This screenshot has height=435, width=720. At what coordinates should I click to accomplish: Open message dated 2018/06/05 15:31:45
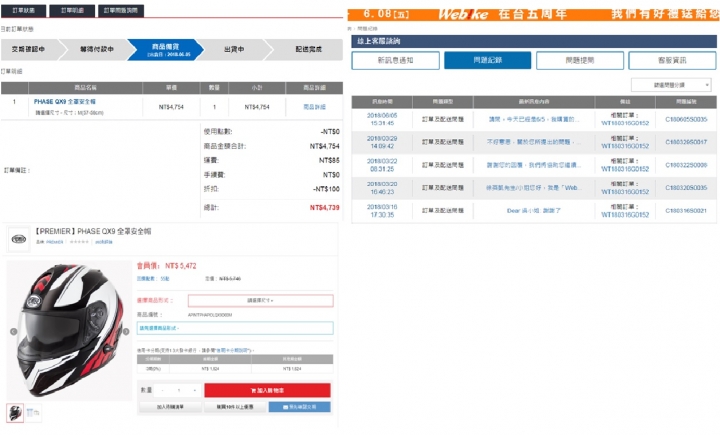coord(382,119)
